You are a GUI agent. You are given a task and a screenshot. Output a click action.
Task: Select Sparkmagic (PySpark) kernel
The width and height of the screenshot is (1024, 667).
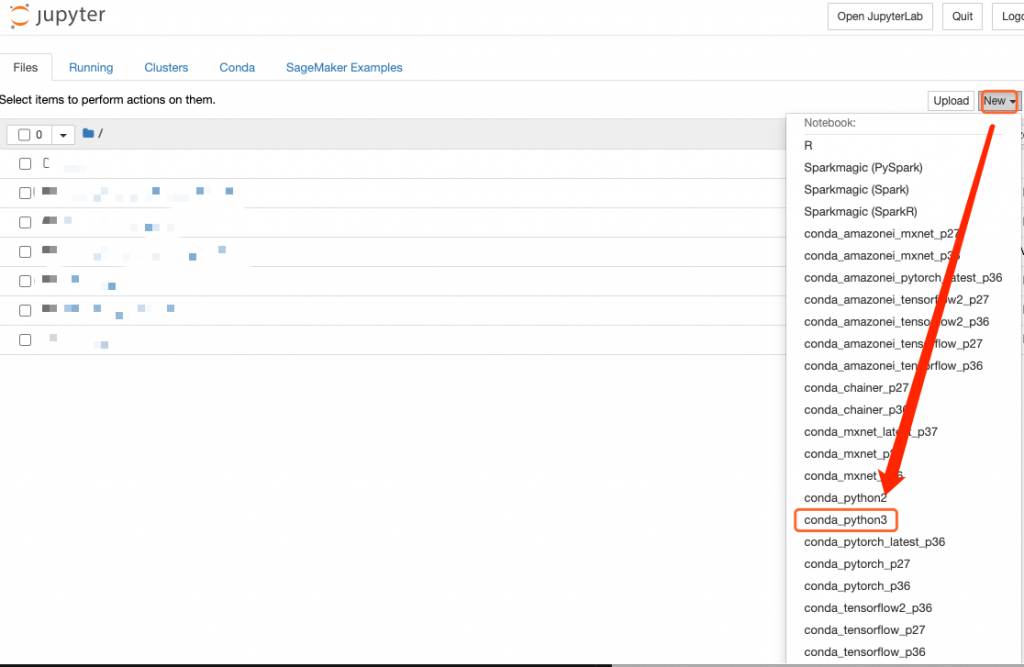[x=863, y=167]
